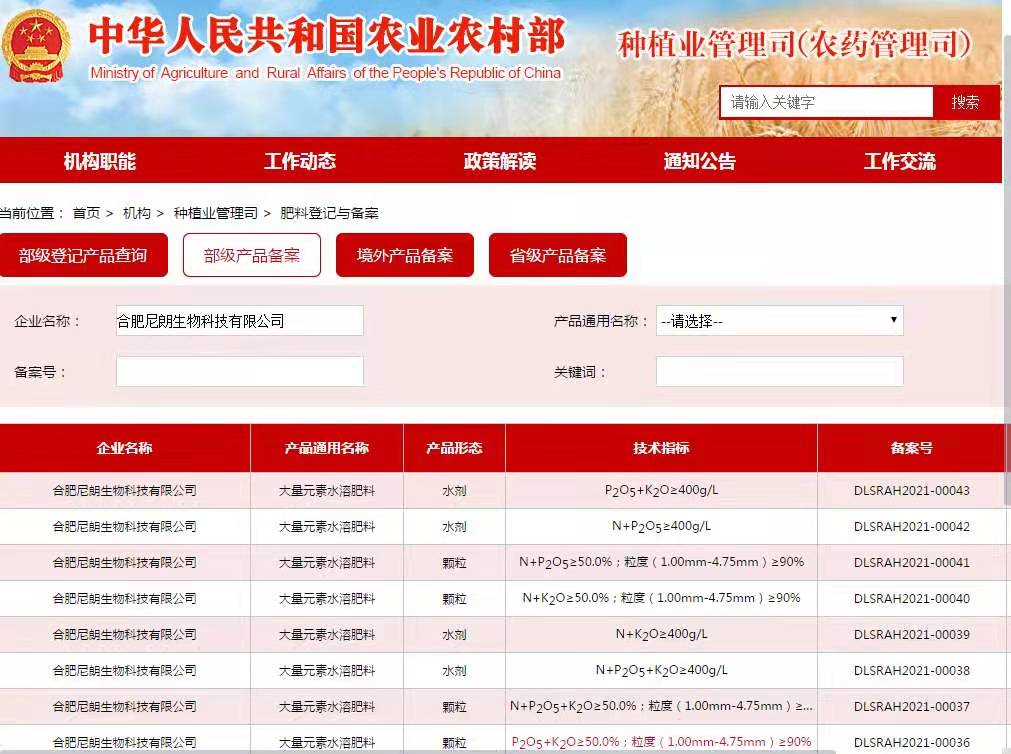Viewport: 1011px width, 754px height.
Task: Open the 省级产品备案 tab
Action: click(x=558, y=255)
